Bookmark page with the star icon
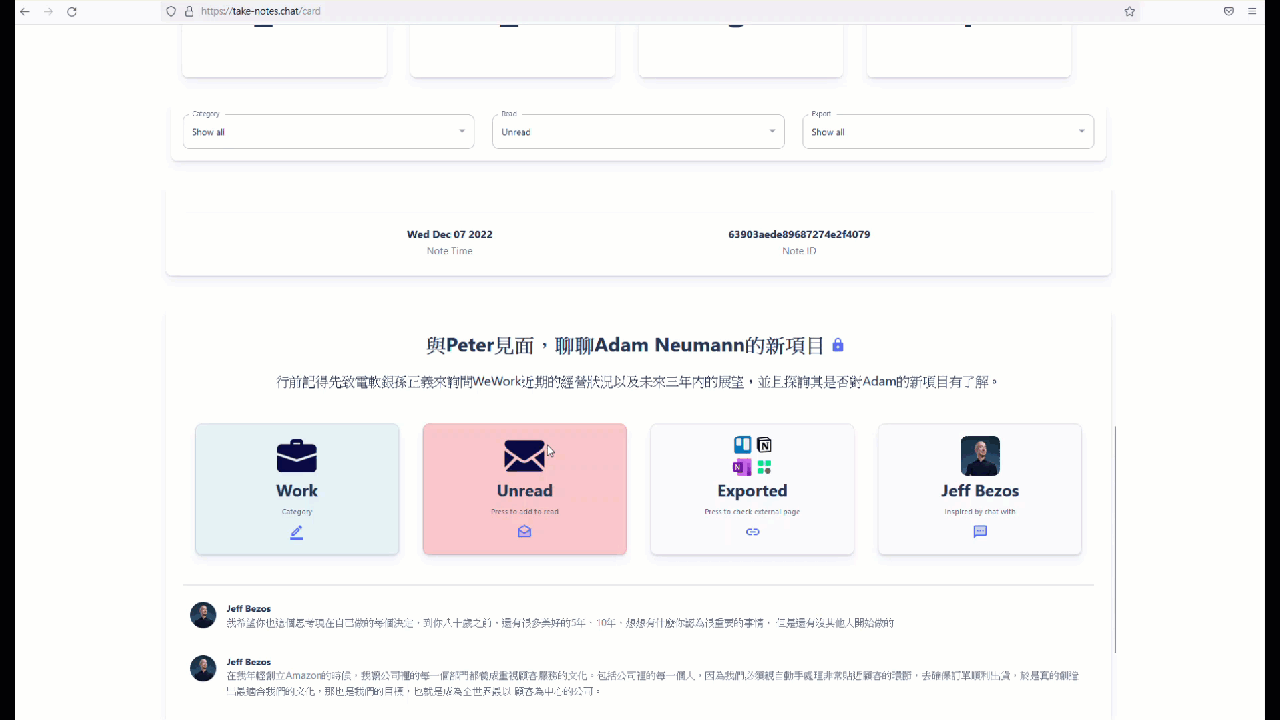Screen dimensions: 1280x720 1129,11
